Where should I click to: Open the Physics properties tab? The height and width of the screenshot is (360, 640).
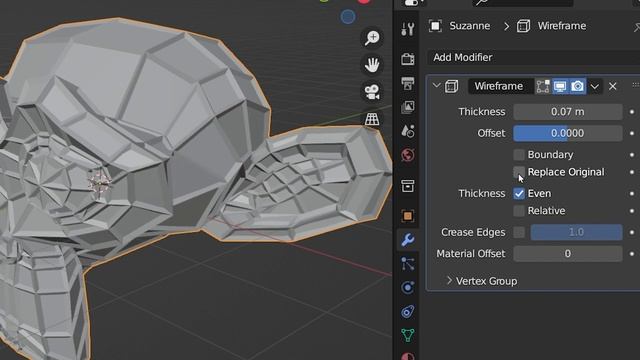click(x=407, y=288)
